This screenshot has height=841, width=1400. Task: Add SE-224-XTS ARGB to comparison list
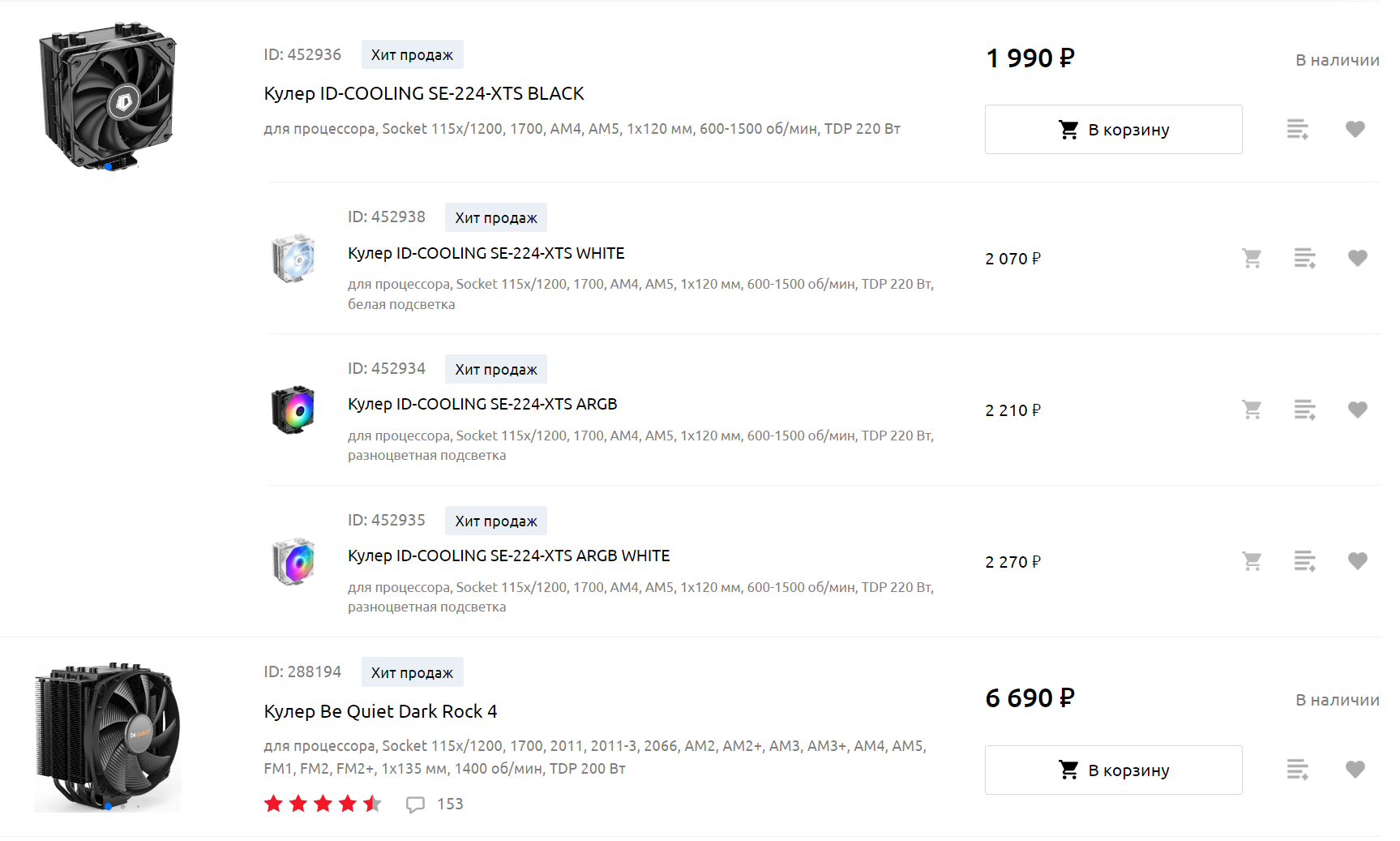pos(1304,410)
